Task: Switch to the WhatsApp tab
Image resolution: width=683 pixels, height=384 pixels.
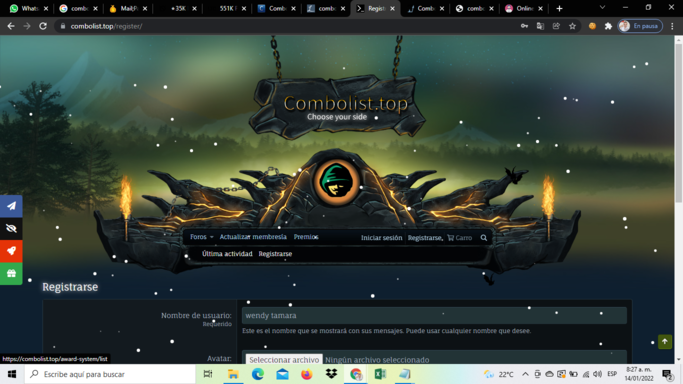Action: (26, 8)
